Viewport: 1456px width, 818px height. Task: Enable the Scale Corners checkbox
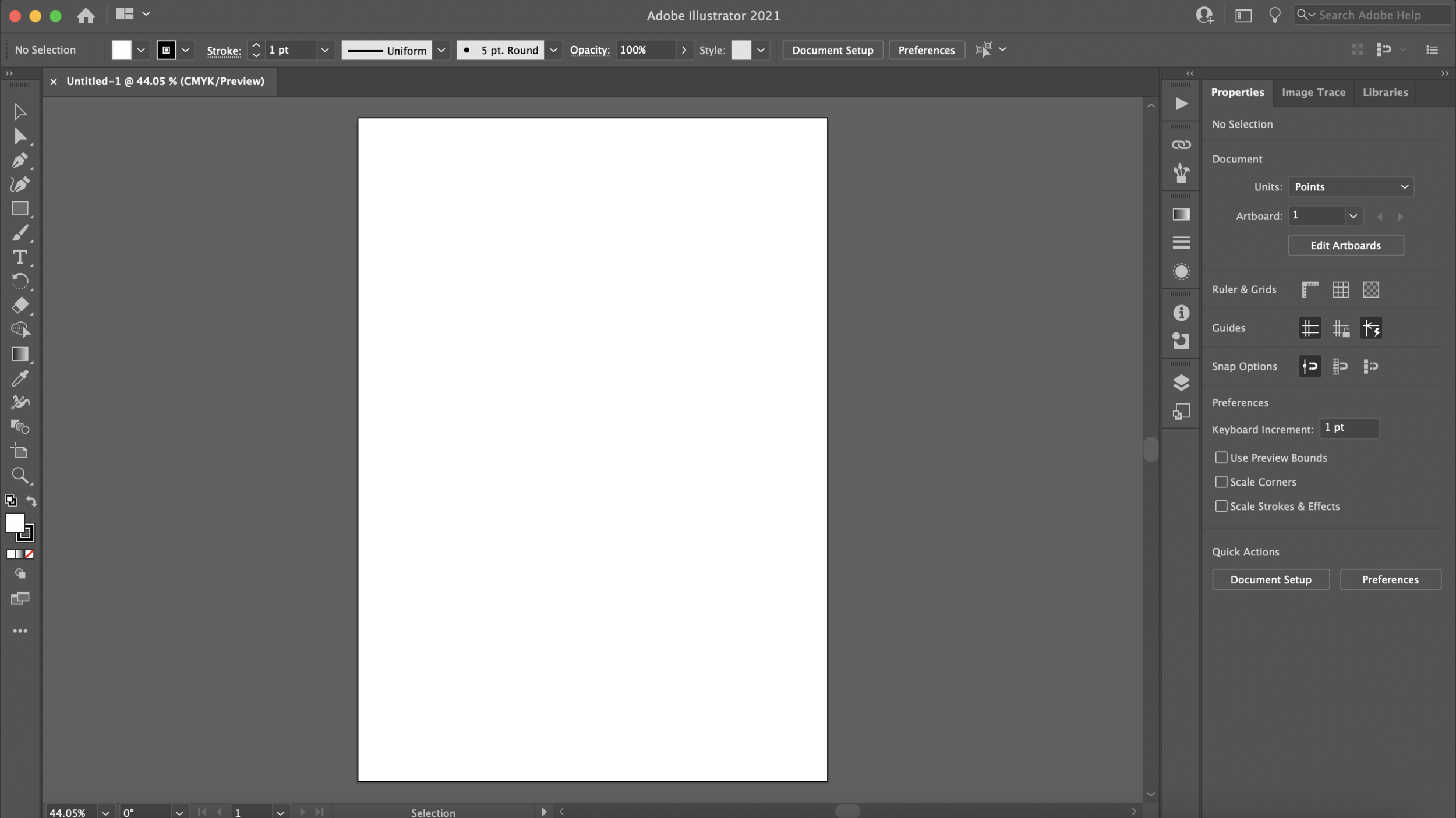[1221, 482]
